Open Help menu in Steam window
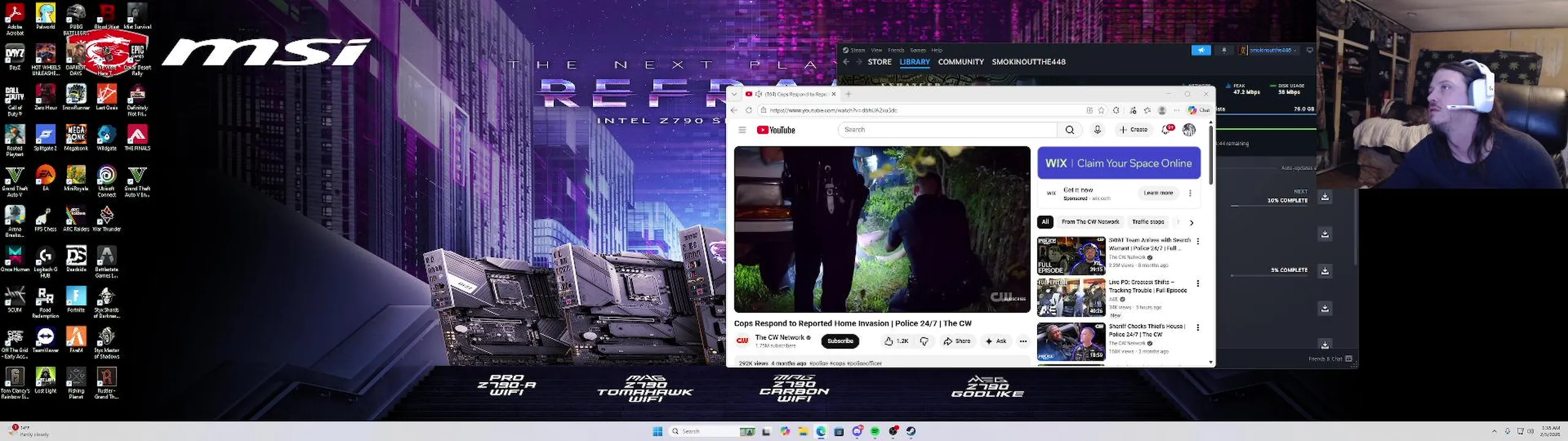1568x441 pixels. (x=937, y=50)
